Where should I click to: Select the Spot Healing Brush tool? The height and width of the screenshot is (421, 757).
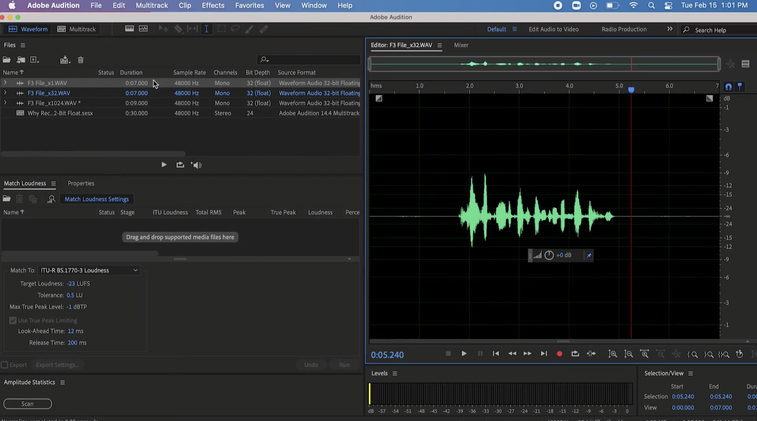coord(264,29)
